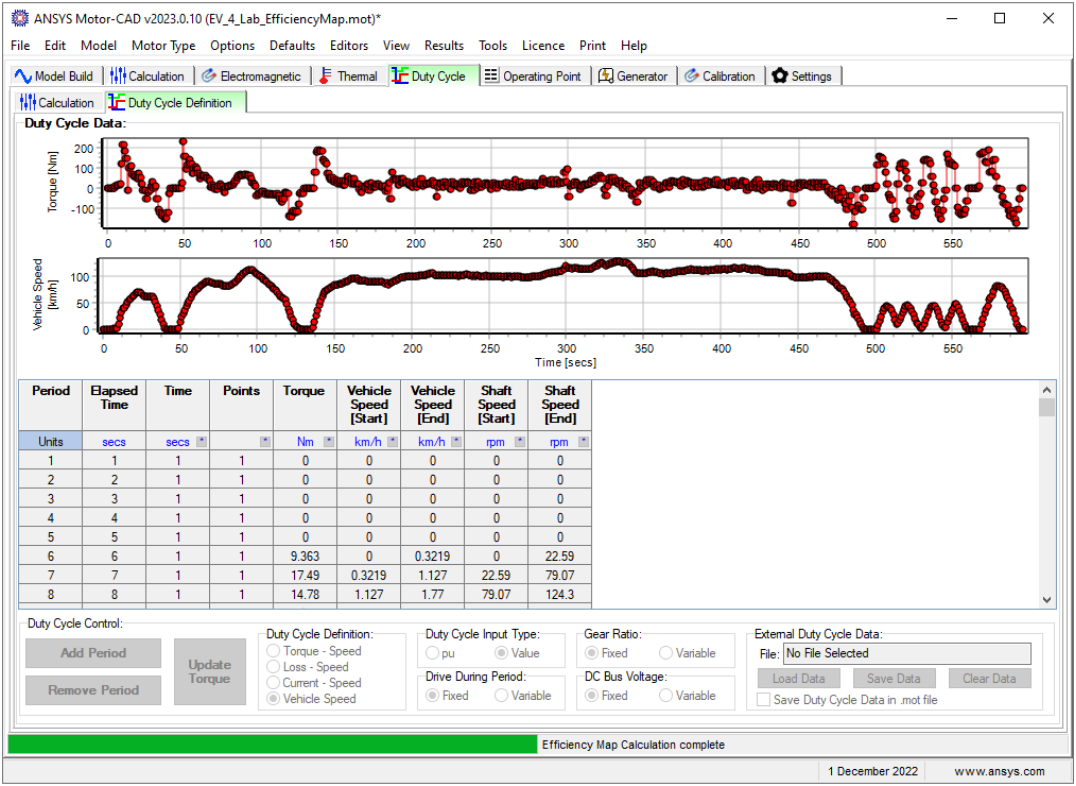
Task: Open the View menu
Action: click(x=396, y=45)
